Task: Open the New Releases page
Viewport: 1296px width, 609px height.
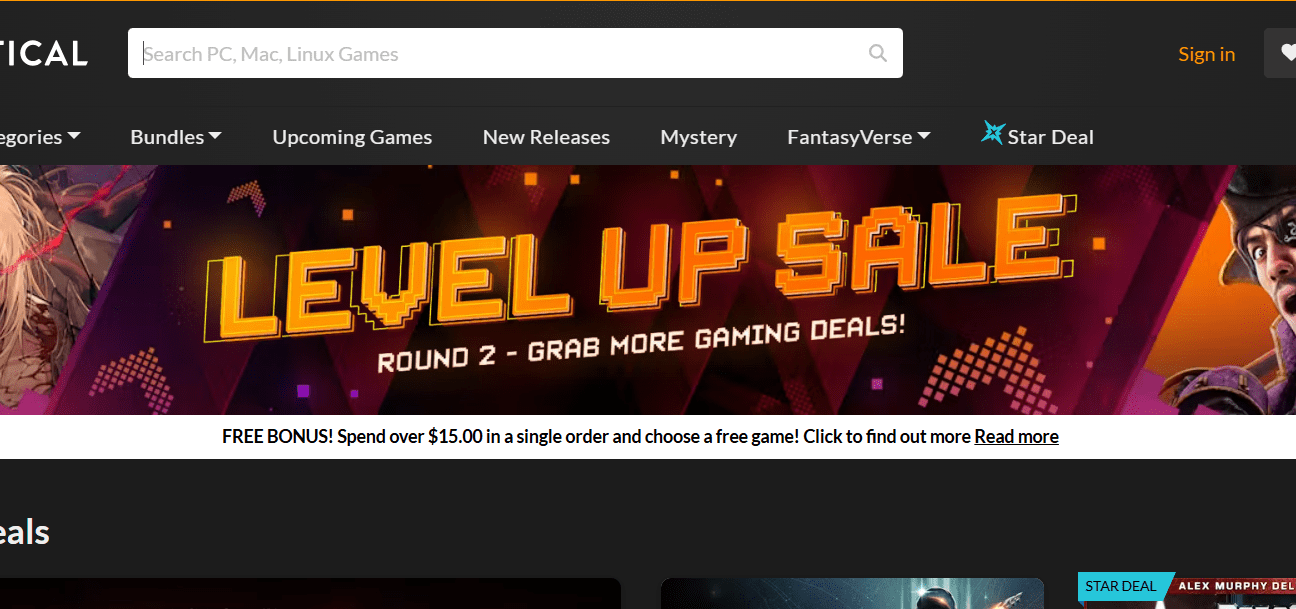Action: click(546, 137)
